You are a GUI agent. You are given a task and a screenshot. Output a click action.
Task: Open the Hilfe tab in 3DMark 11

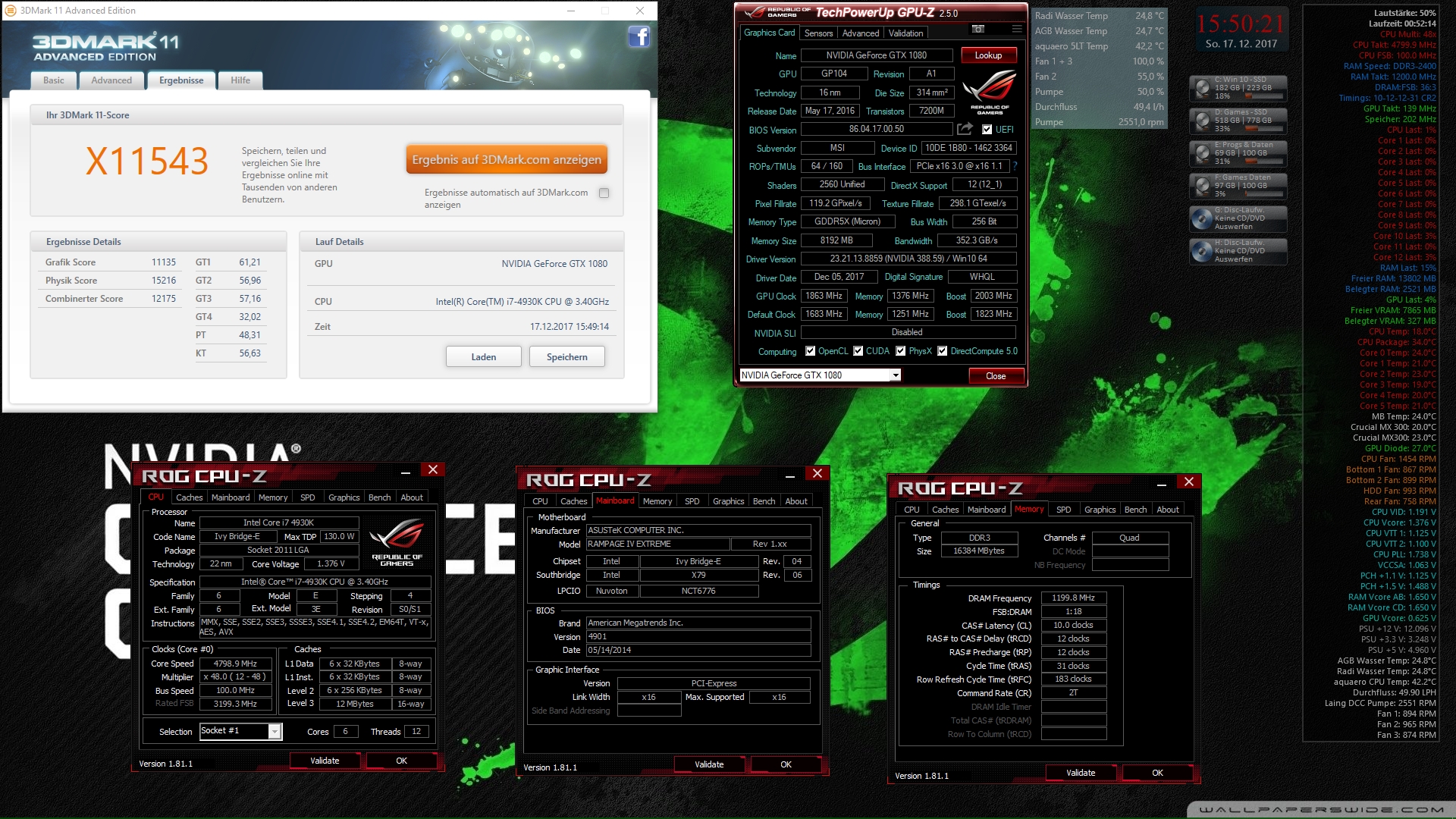240,80
